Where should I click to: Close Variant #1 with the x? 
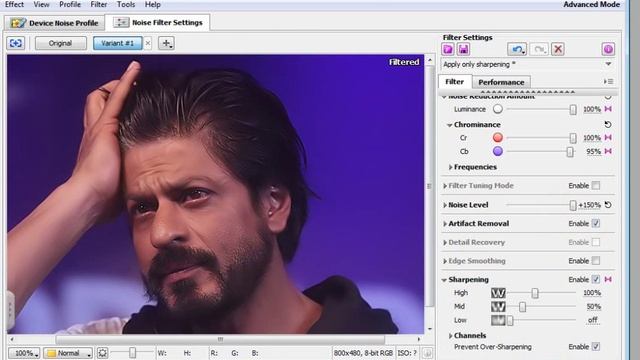[x=148, y=43]
